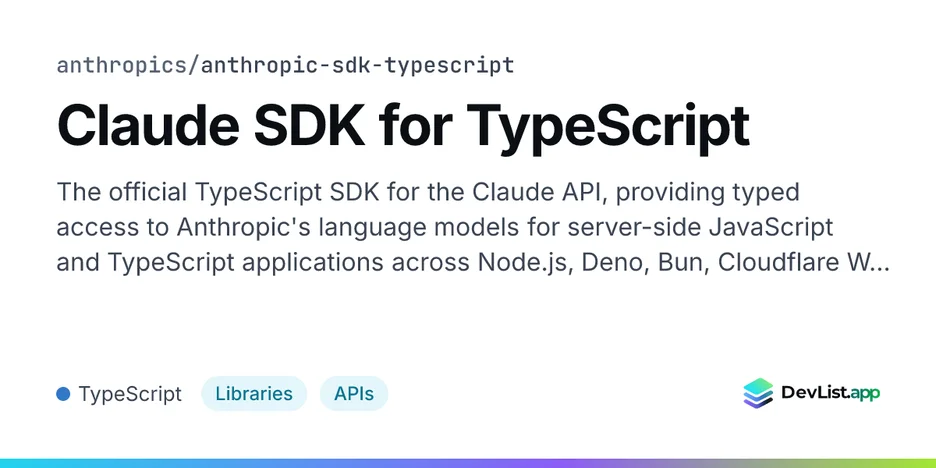The width and height of the screenshot is (936, 468).
Task: Open the anthropics/anthropic-sdk-typescript repository path
Action: tap(285, 65)
